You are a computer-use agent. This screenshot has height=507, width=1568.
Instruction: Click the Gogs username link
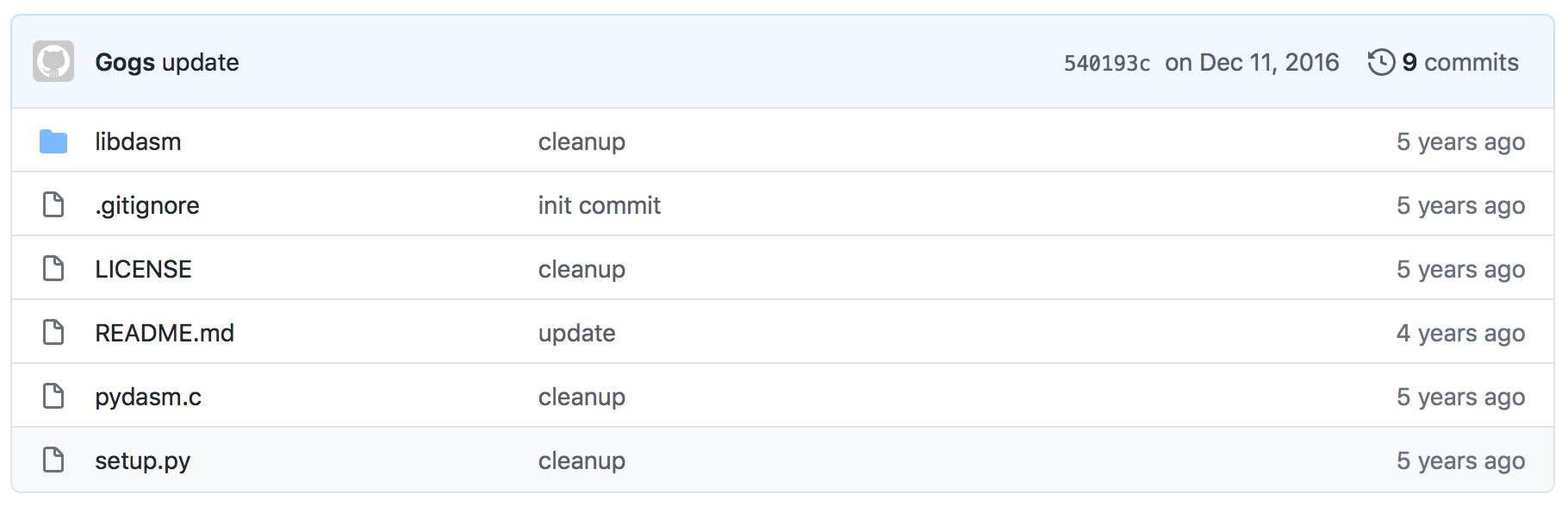pyautogui.click(x=125, y=62)
